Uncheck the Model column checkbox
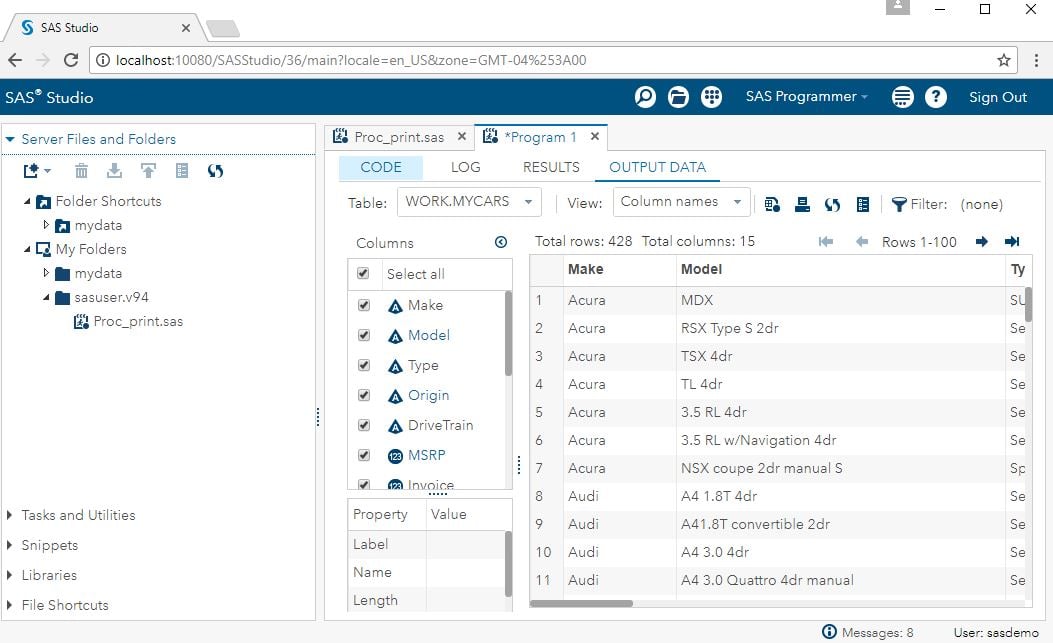 tap(364, 335)
